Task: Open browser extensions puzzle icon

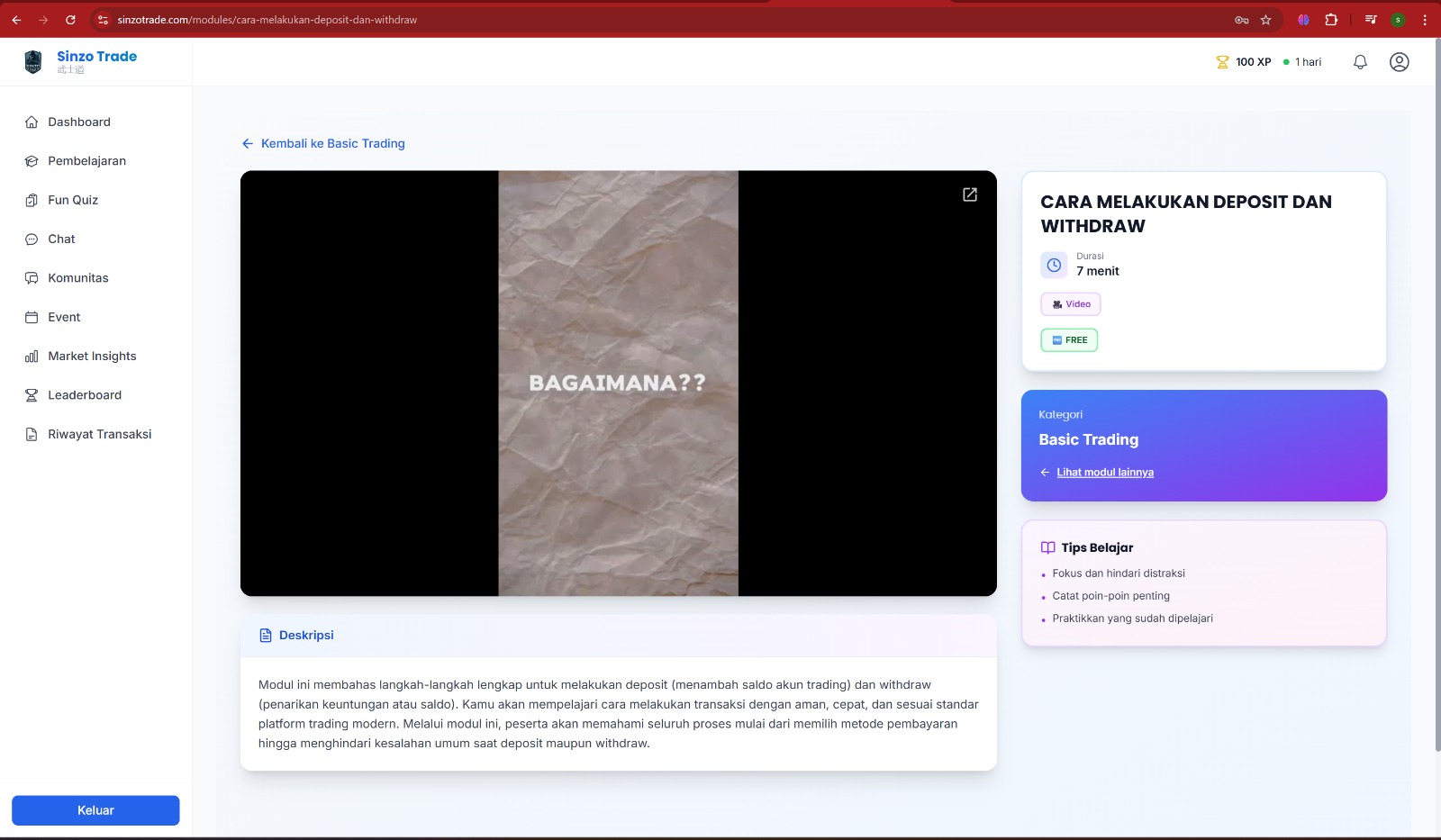Action: click(x=1331, y=20)
